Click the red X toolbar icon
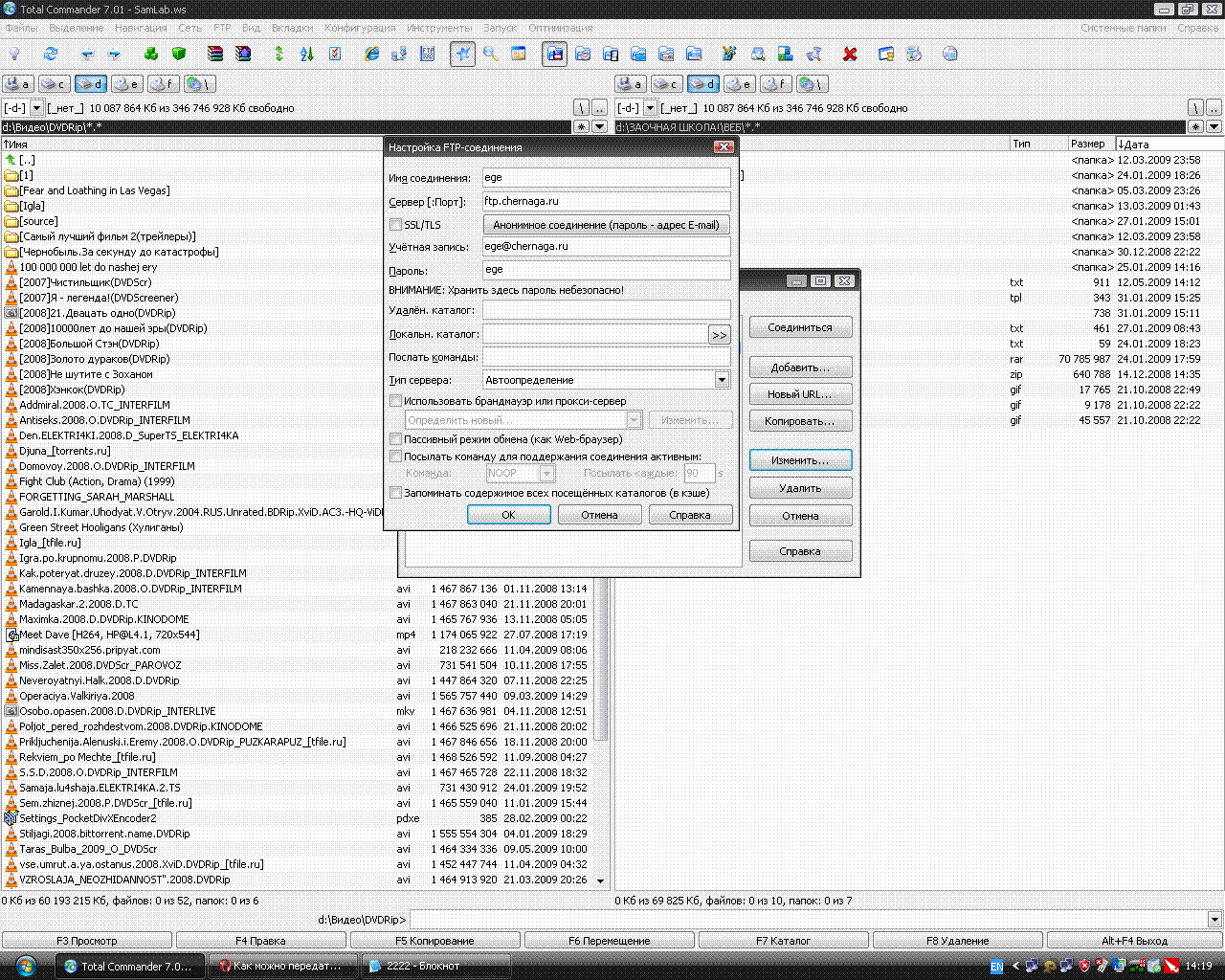This screenshot has width=1225, height=980. coord(850,54)
